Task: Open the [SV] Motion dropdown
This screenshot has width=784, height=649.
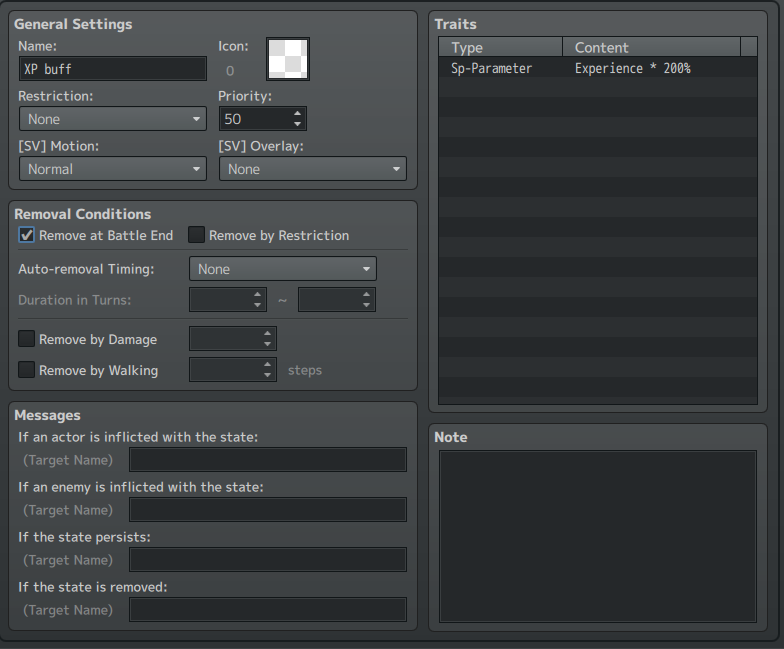Action: click(112, 169)
